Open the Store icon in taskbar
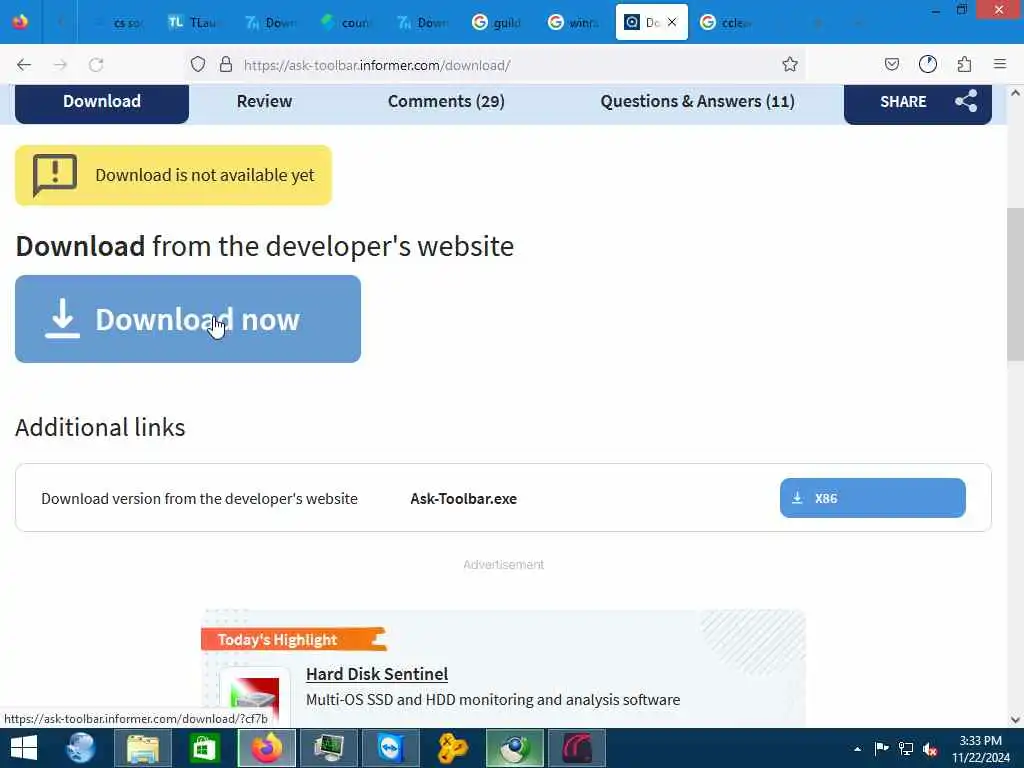The image size is (1024, 768). [x=204, y=748]
